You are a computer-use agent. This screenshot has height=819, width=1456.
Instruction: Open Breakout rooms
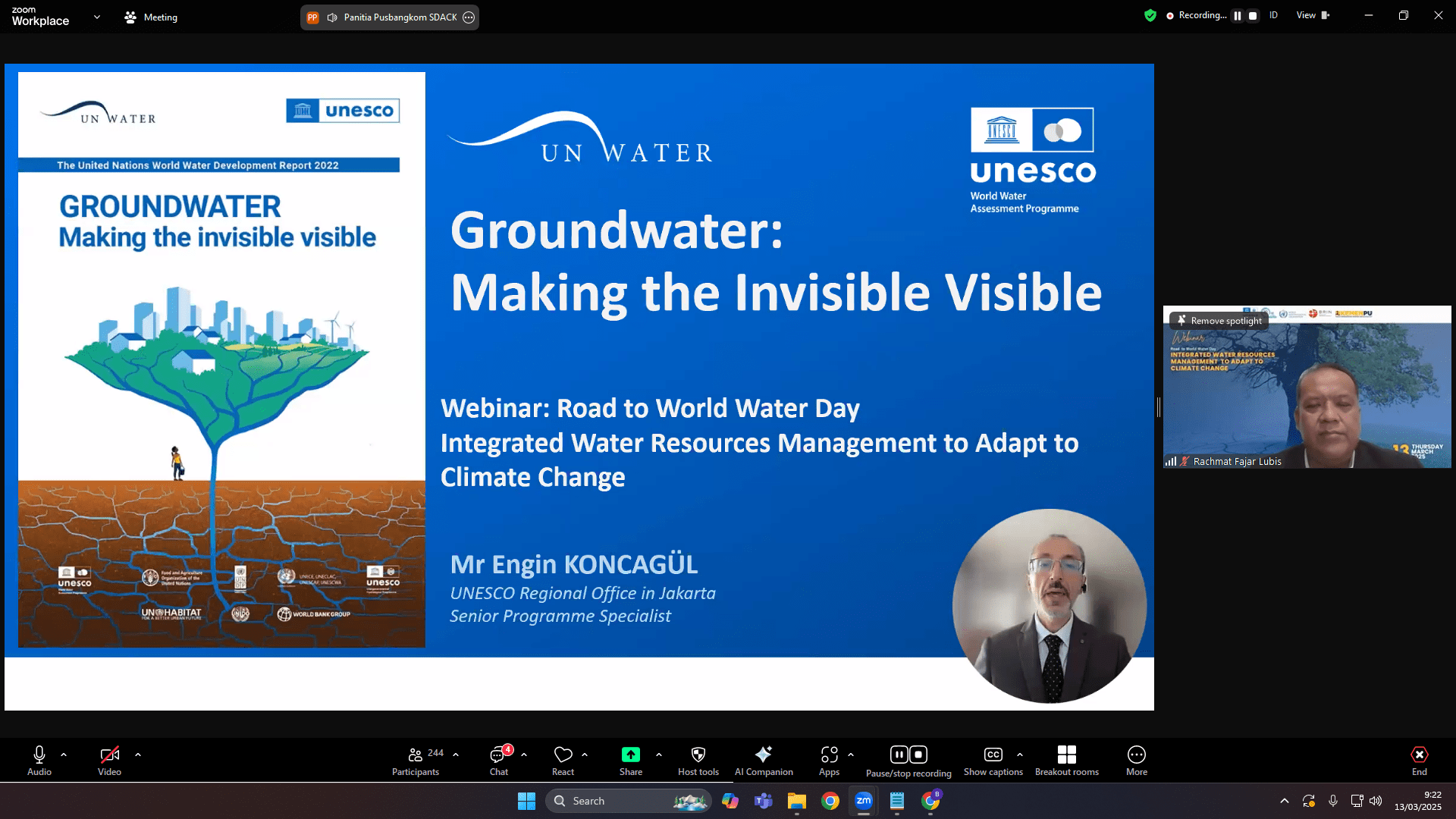pos(1066,761)
